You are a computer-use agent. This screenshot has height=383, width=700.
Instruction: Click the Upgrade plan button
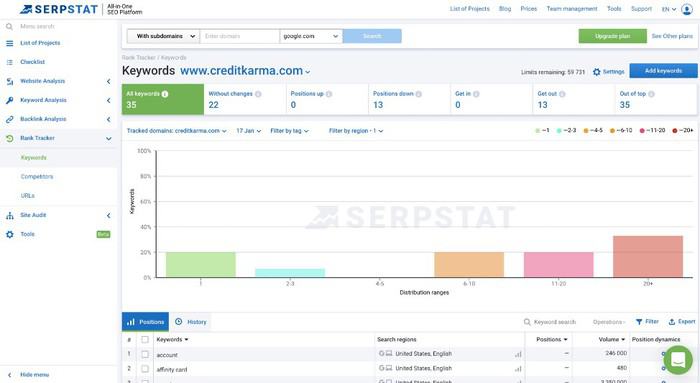point(612,36)
